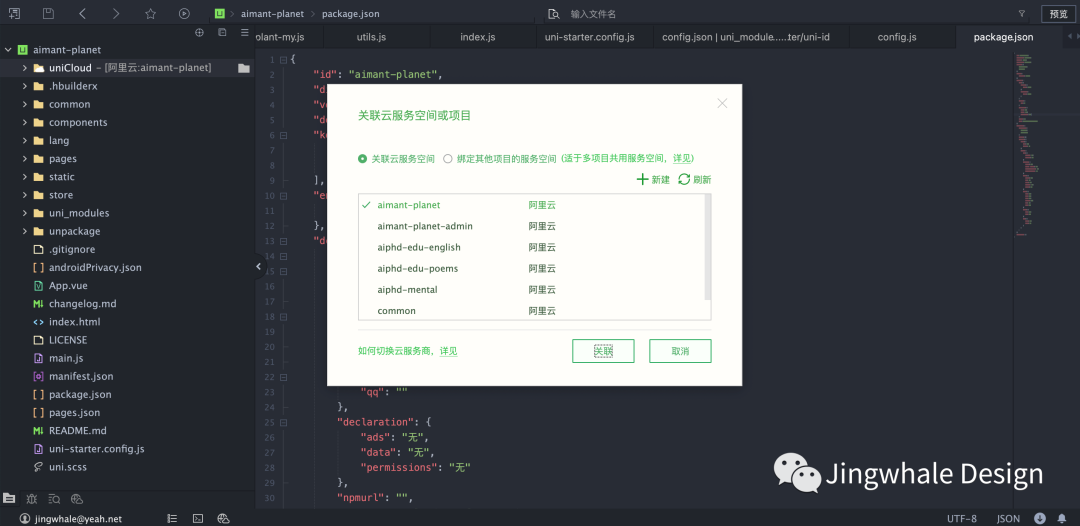Expand the pages folder
The width and height of the screenshot is (1080, 526).
25,158
